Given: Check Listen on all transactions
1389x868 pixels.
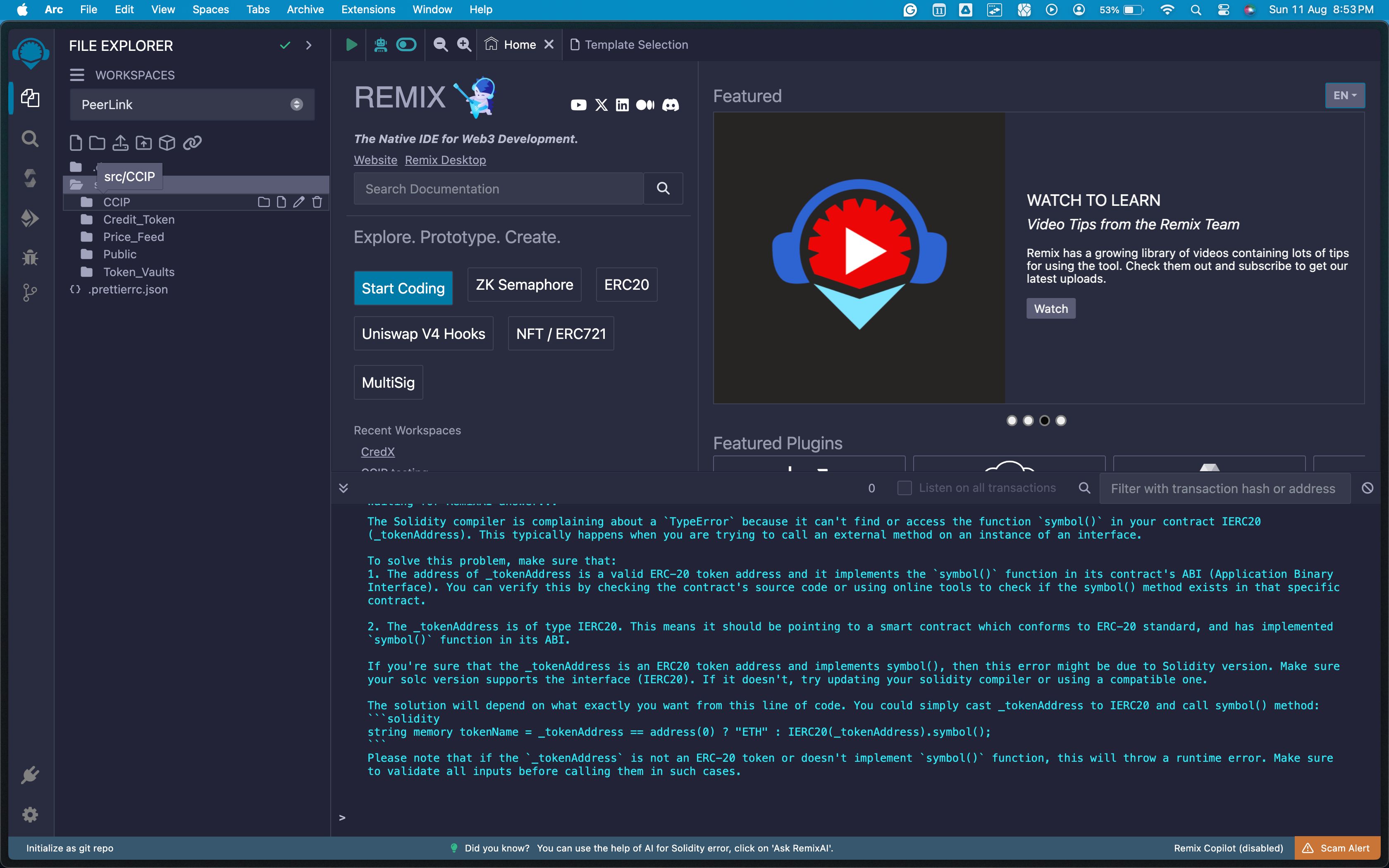Looking at the screenshot, I should [904, 488].
